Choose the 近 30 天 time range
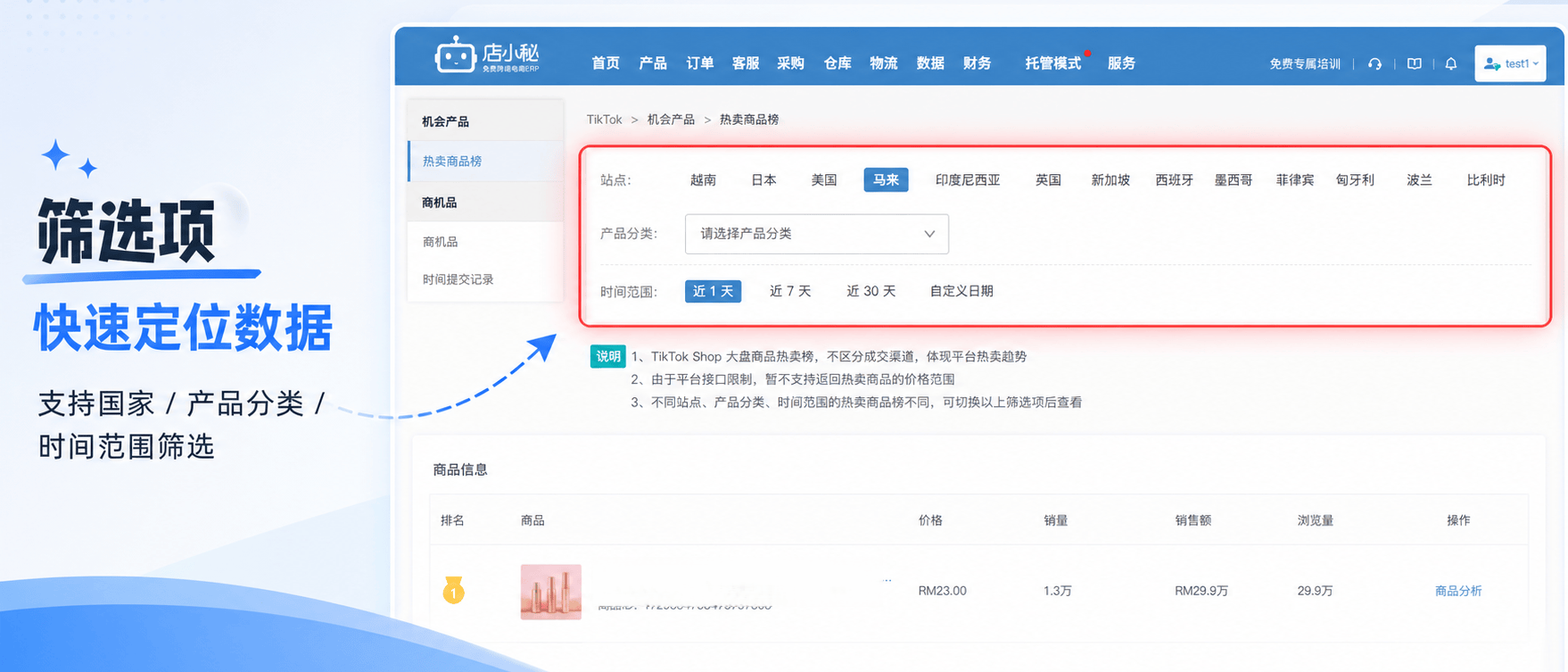1568x672 pixels. pos(871,292)
